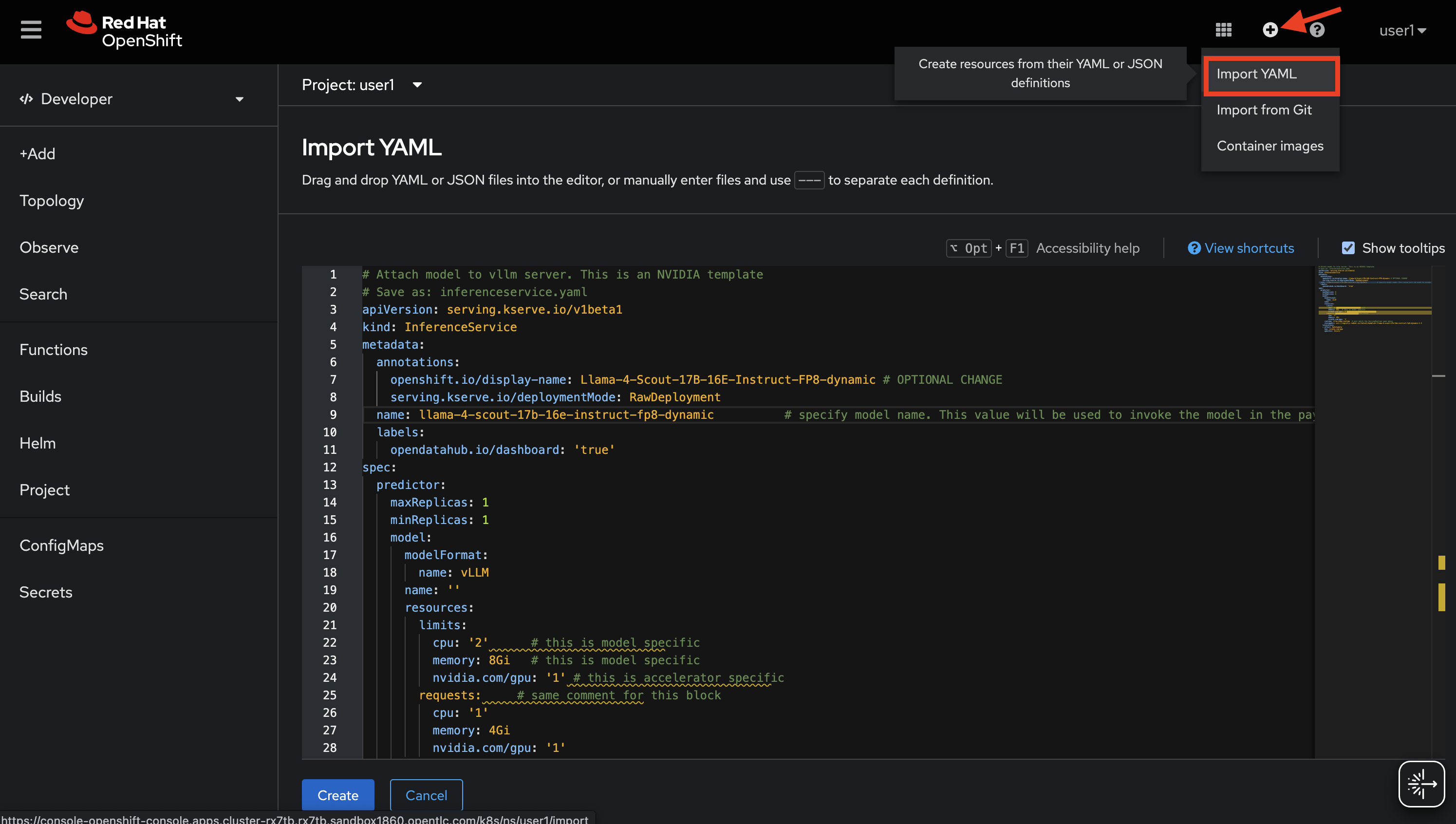Click the blue View shortcuts question icon
The image size is (1456, 824).
pos(1194,248)
